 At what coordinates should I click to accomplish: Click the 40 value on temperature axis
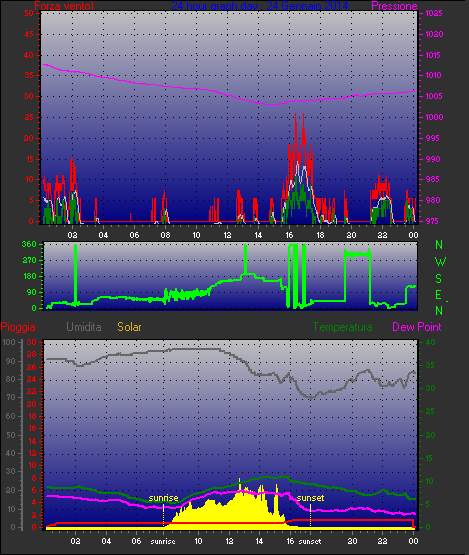[x=430, y=342]
